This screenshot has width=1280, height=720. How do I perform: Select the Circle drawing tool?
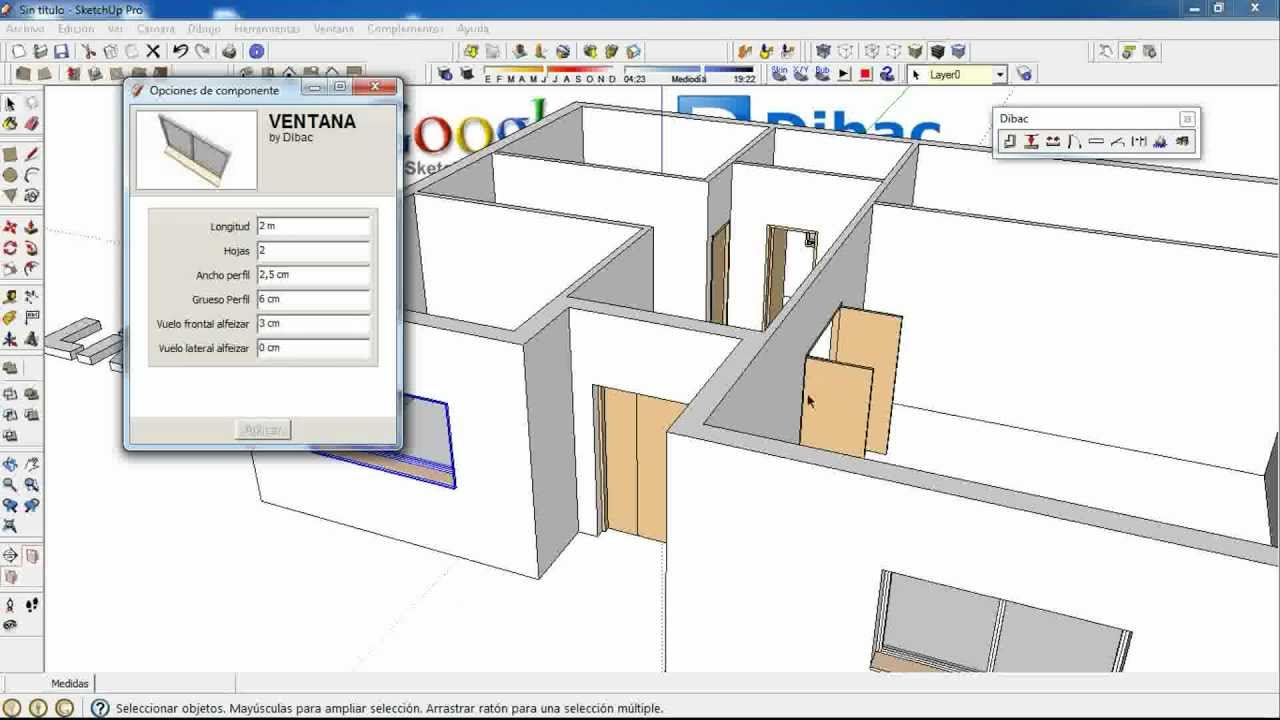point(10,175)
